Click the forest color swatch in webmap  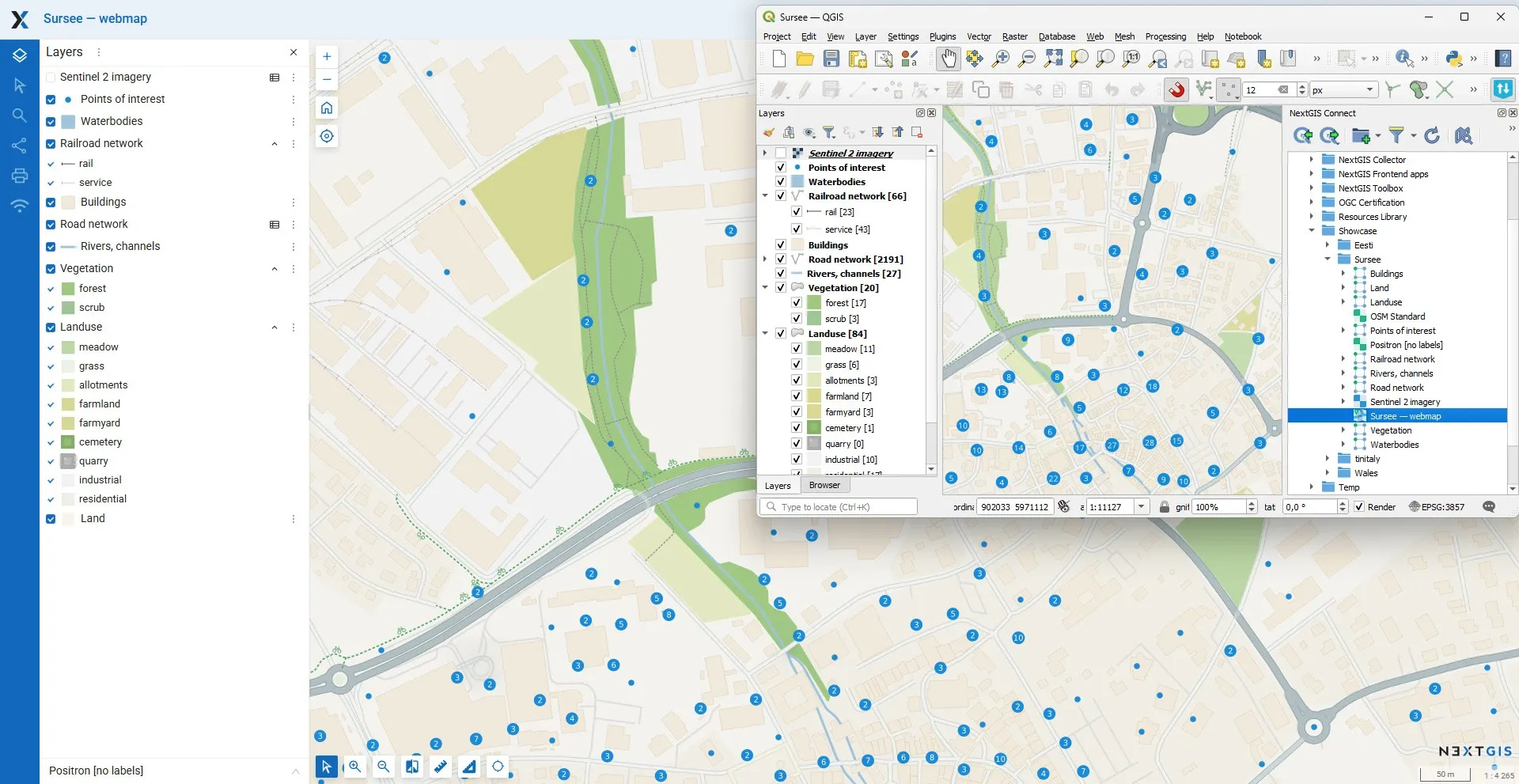click(x=68, y=289)
